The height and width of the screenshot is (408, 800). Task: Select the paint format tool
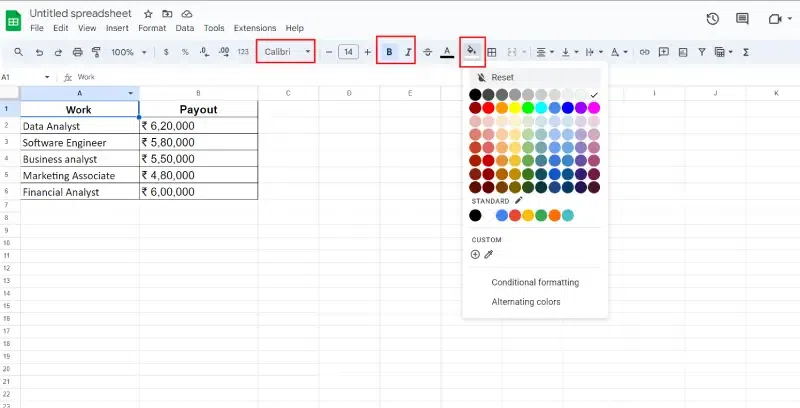tap(96, 52)
